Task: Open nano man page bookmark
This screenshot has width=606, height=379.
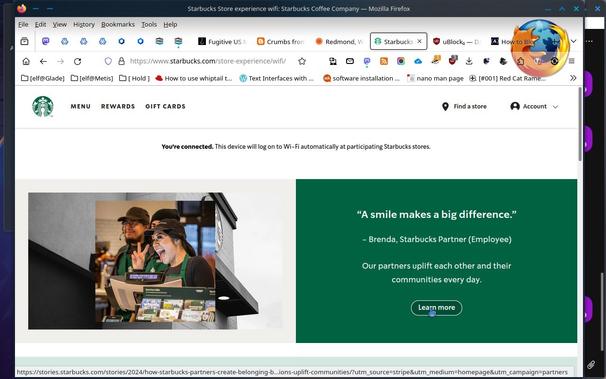Action: click(x=435, y=78)
